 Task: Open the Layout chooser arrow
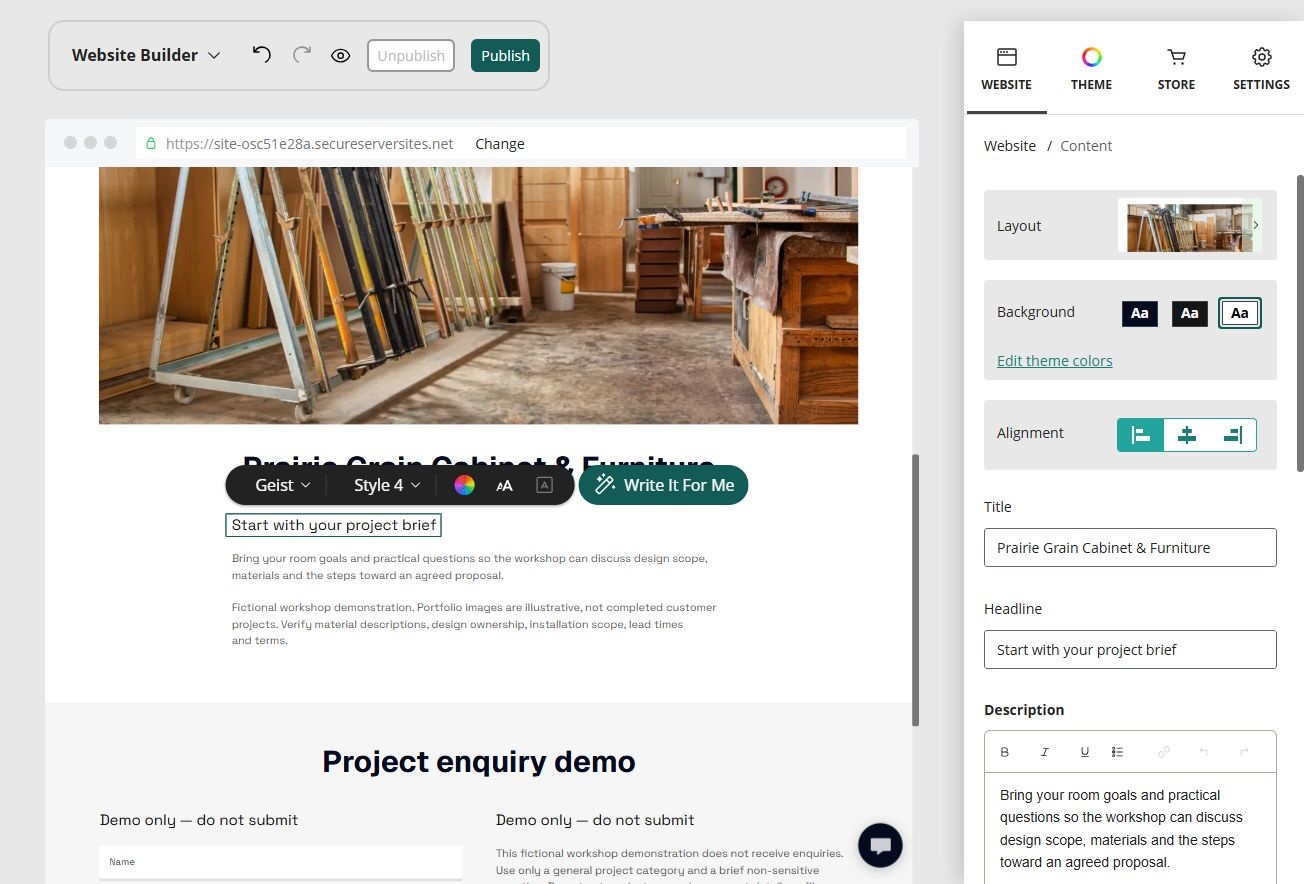(x=1256, y=226)
